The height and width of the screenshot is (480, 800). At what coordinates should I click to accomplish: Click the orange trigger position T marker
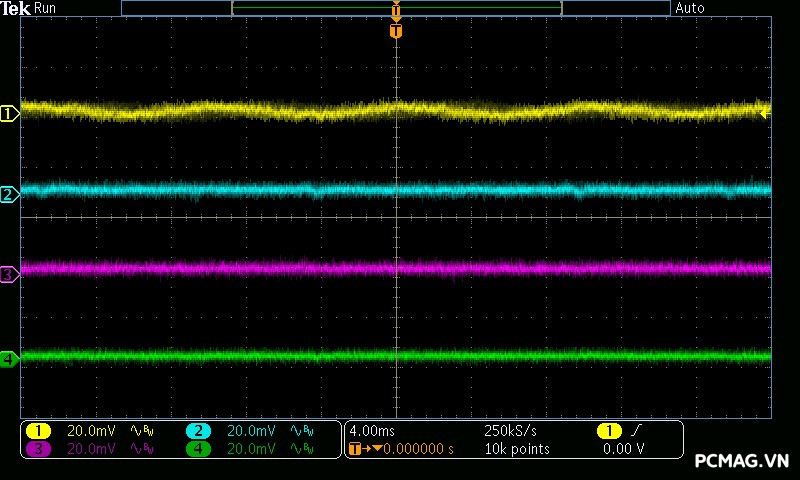[396, 31]
